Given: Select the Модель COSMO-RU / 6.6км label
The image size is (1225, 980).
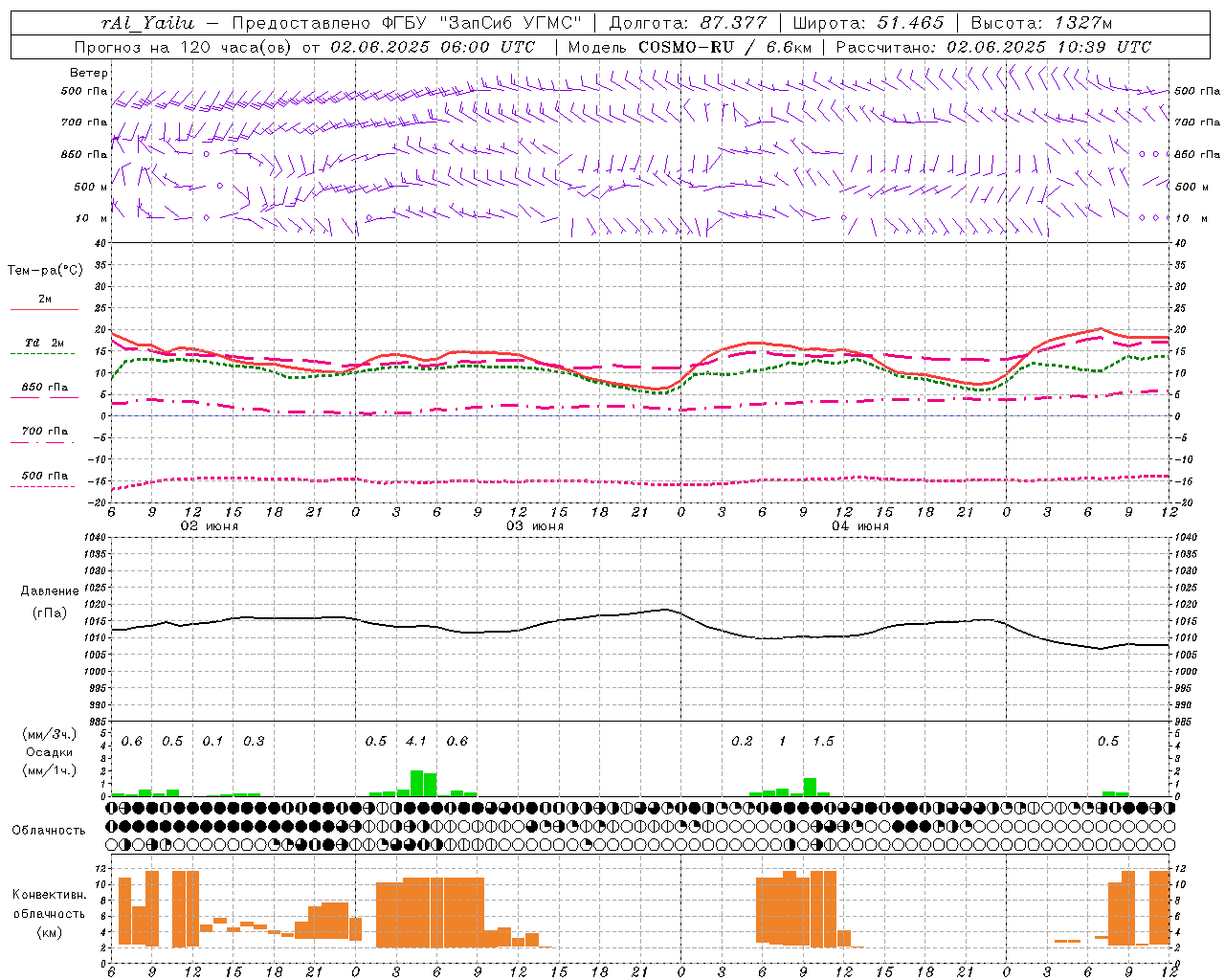Looking at the screenshot, I should (x=690, y=47).
